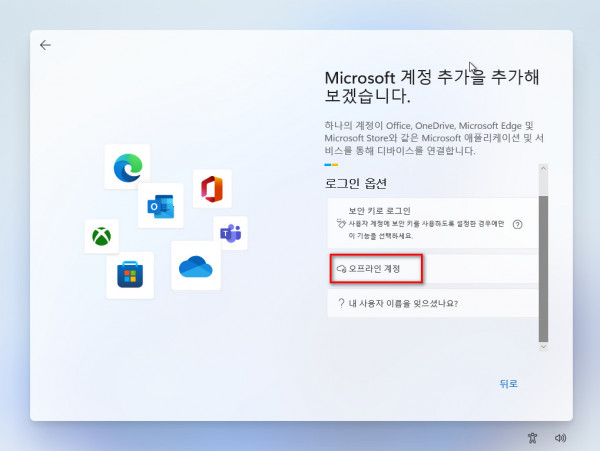Click the Microsoft Edge logo tile
Image resolution: width=600 pixels, height=451 pixels.
coord(127,167)
